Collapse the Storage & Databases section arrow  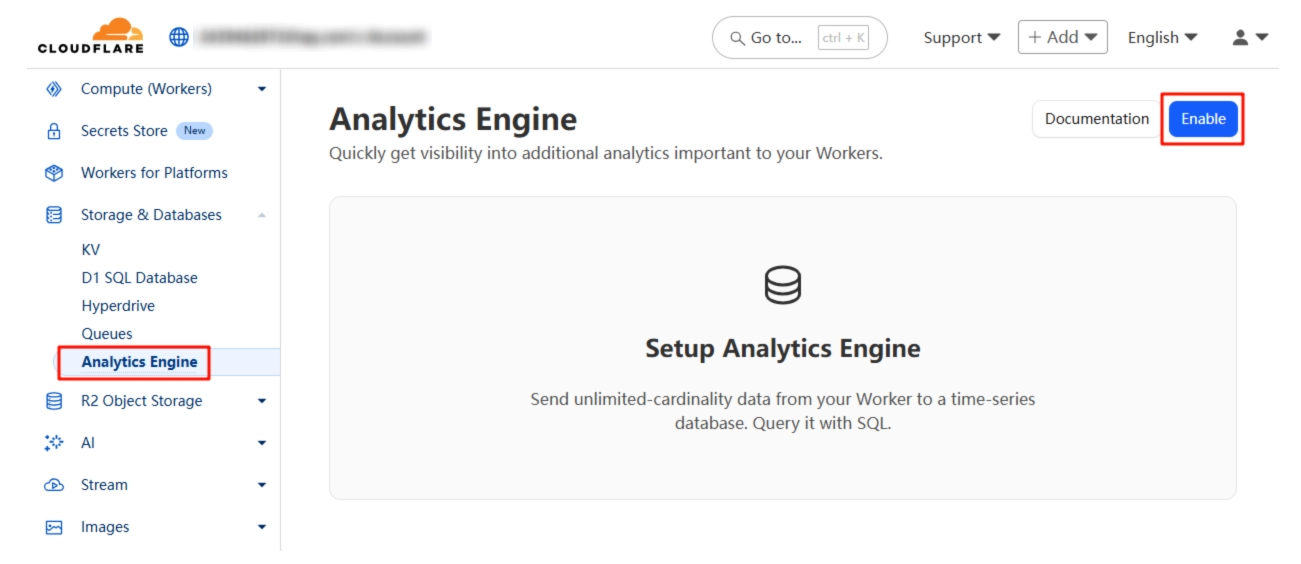(x=262, y=215)
